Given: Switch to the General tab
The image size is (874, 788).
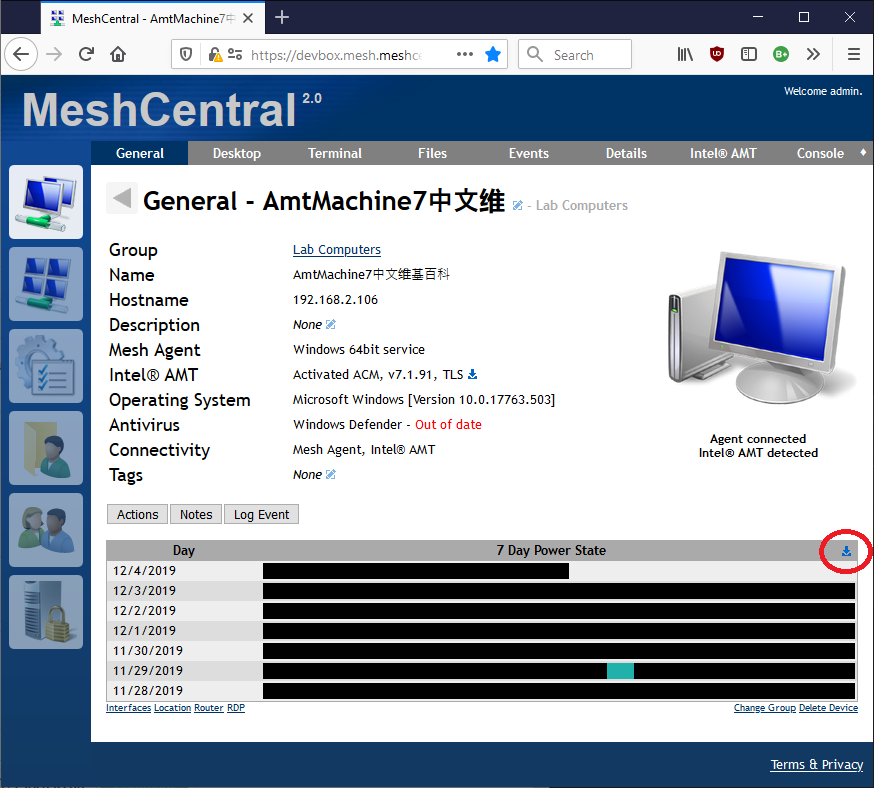Looking at the screenshot, I should (x=139, y=153).
